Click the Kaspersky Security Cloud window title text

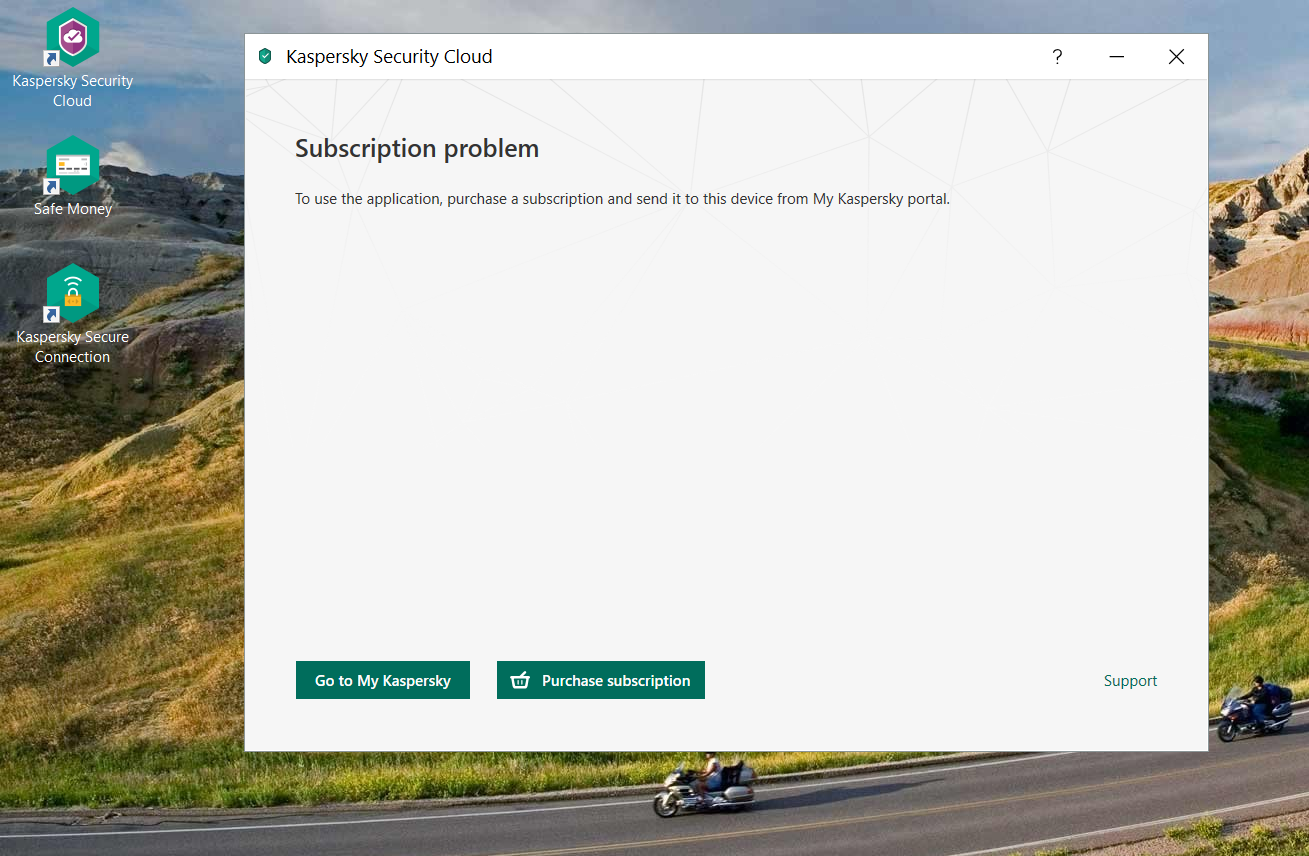point(389,57)
